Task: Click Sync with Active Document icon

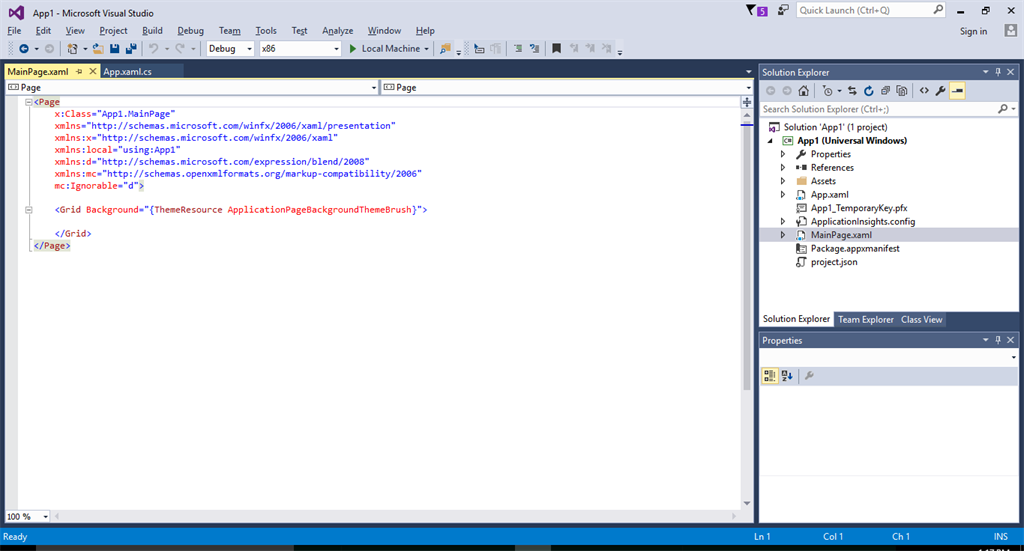Action: [x=852, y=91]
